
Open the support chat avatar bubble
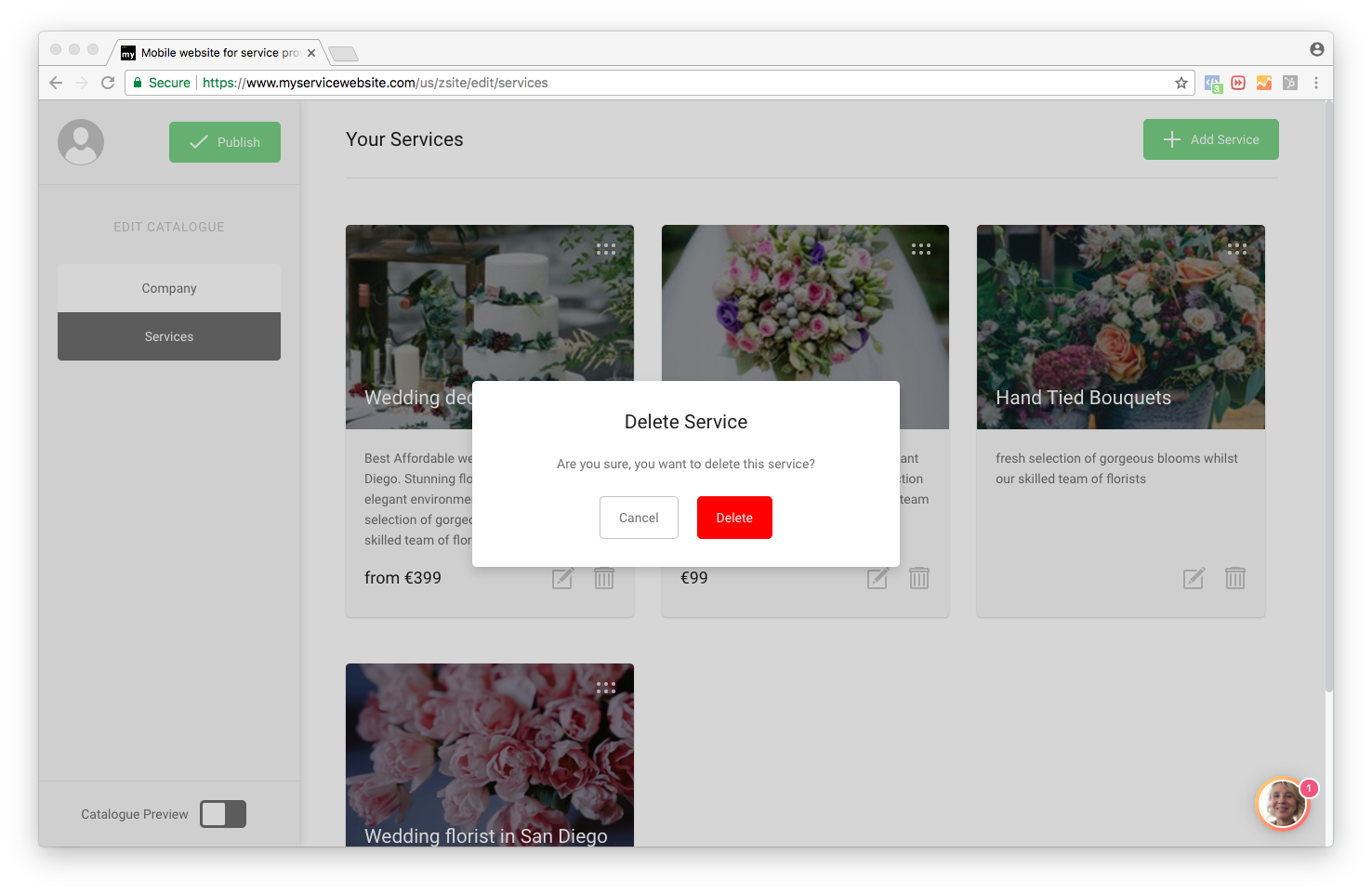tap(1284, 804)
